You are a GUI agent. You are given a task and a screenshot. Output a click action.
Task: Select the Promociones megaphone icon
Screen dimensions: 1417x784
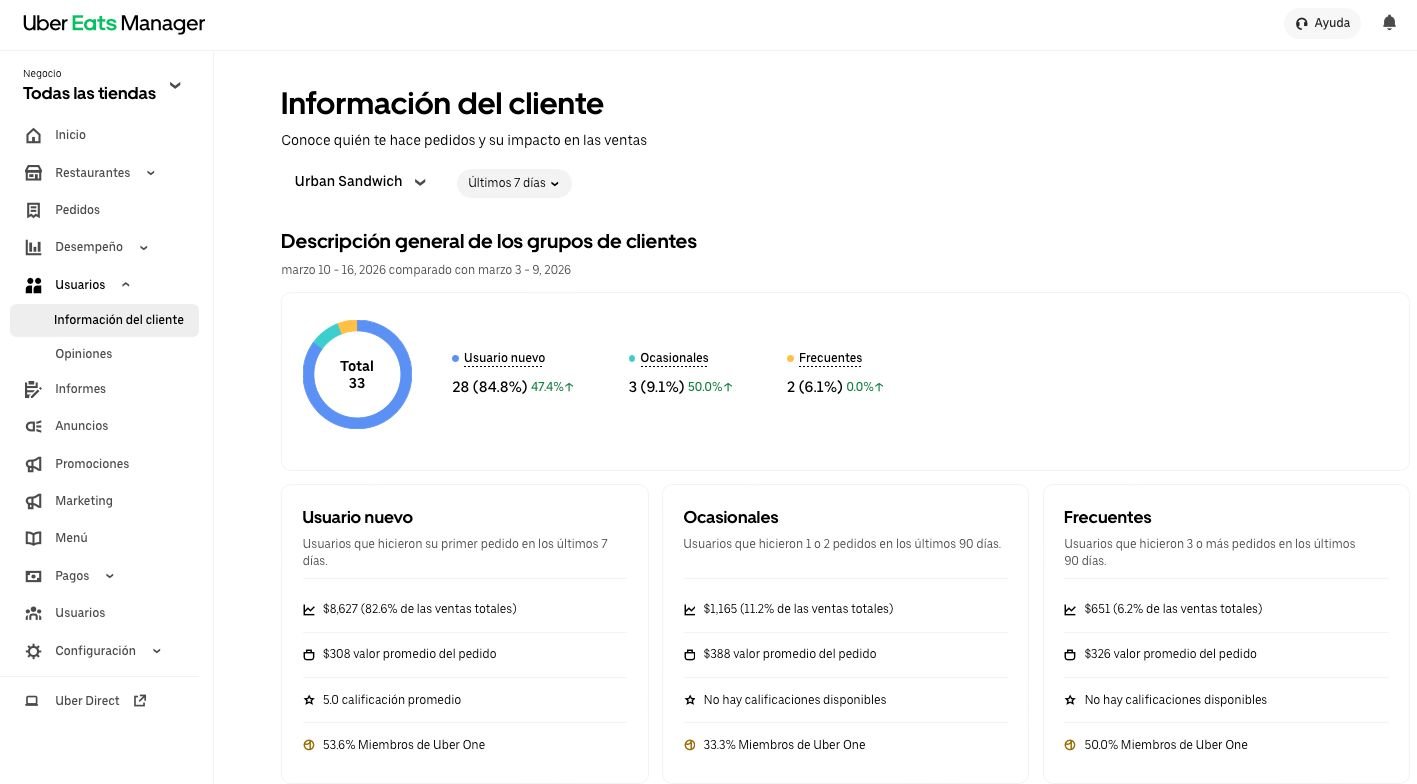(34, 464)
